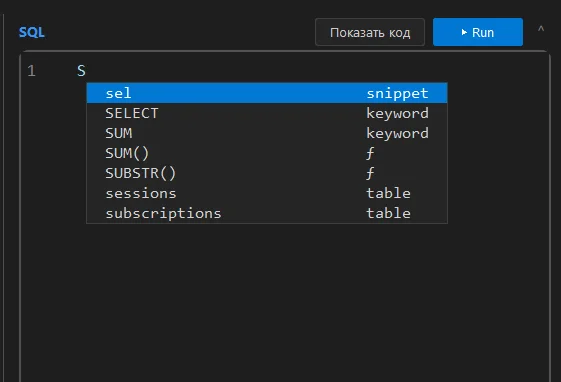
Task: Collapse the SQL cell with the caret
Action: 541,29
